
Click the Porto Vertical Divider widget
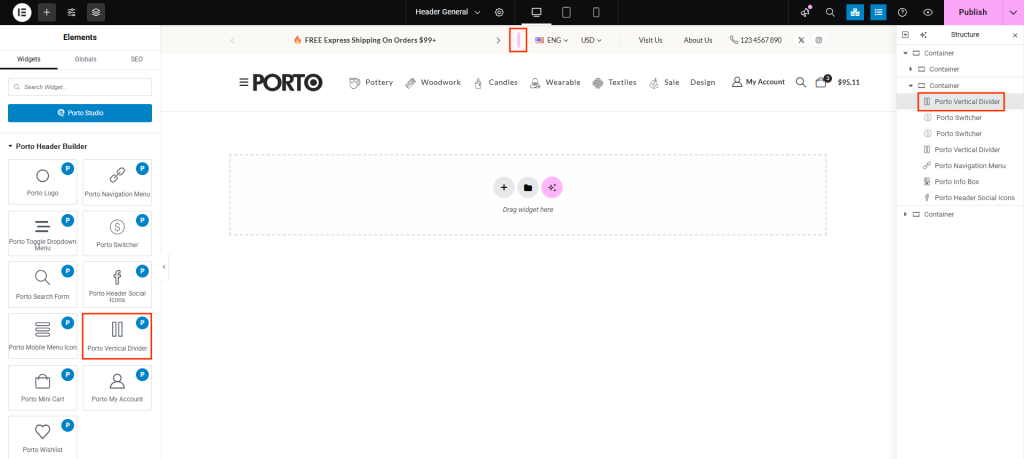tap(117, 336)
